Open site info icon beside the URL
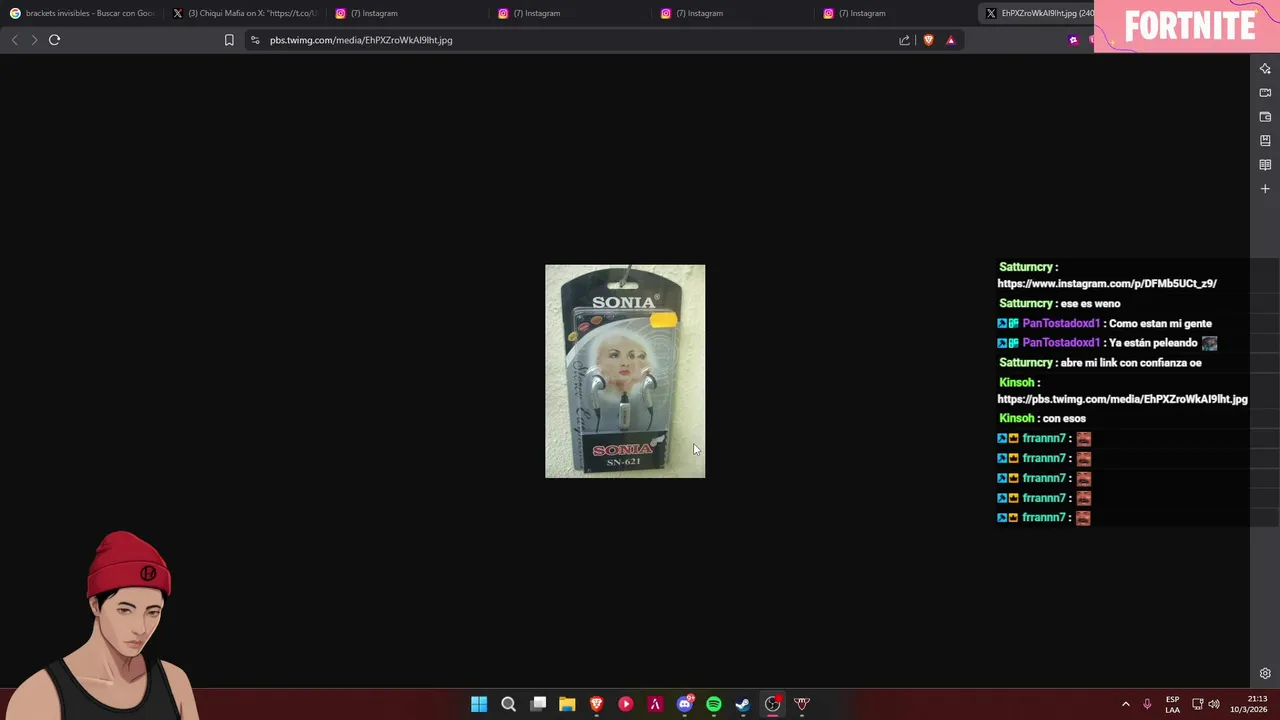 (255, 40)
